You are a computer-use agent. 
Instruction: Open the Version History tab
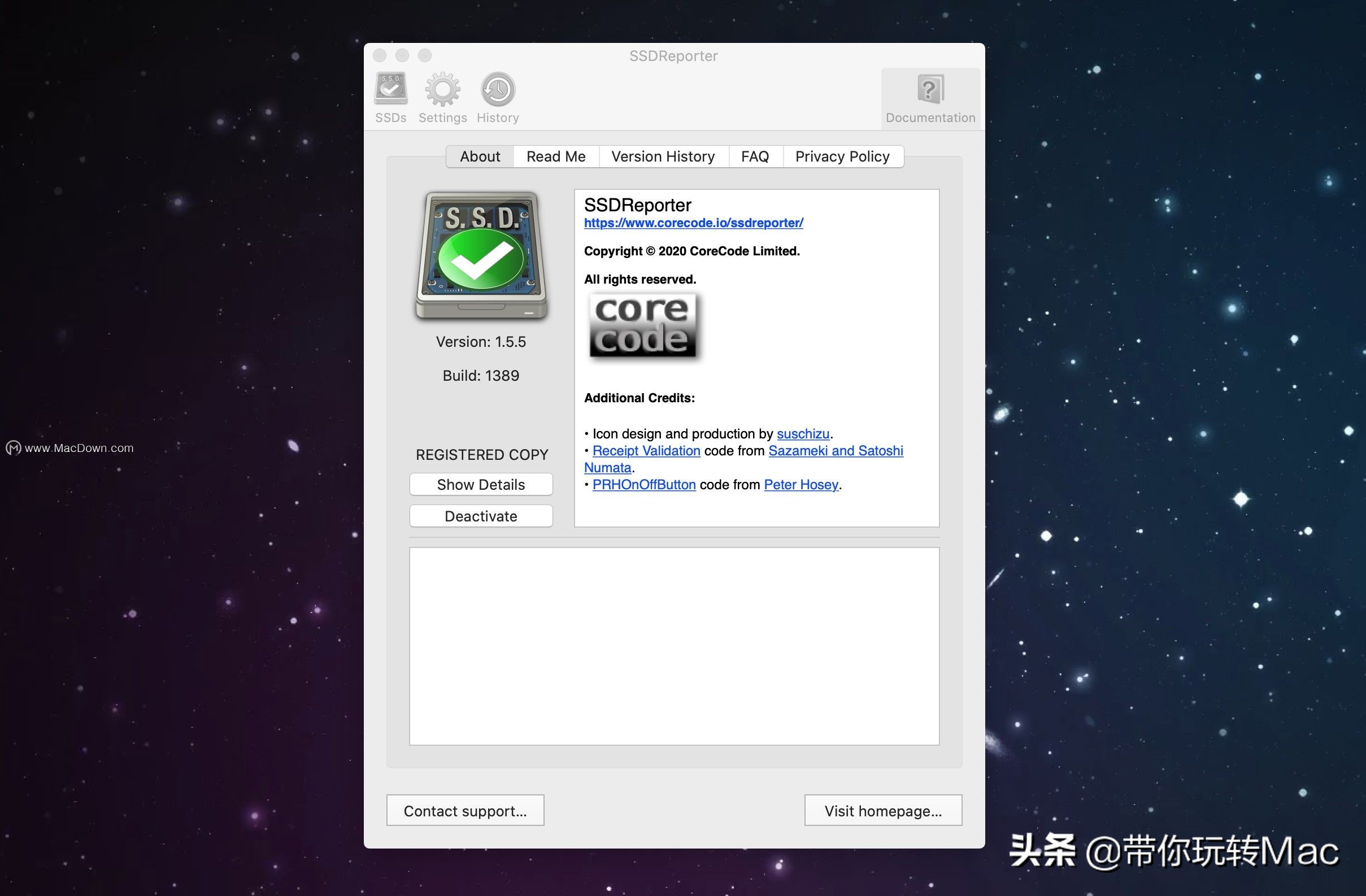point(663,156)
